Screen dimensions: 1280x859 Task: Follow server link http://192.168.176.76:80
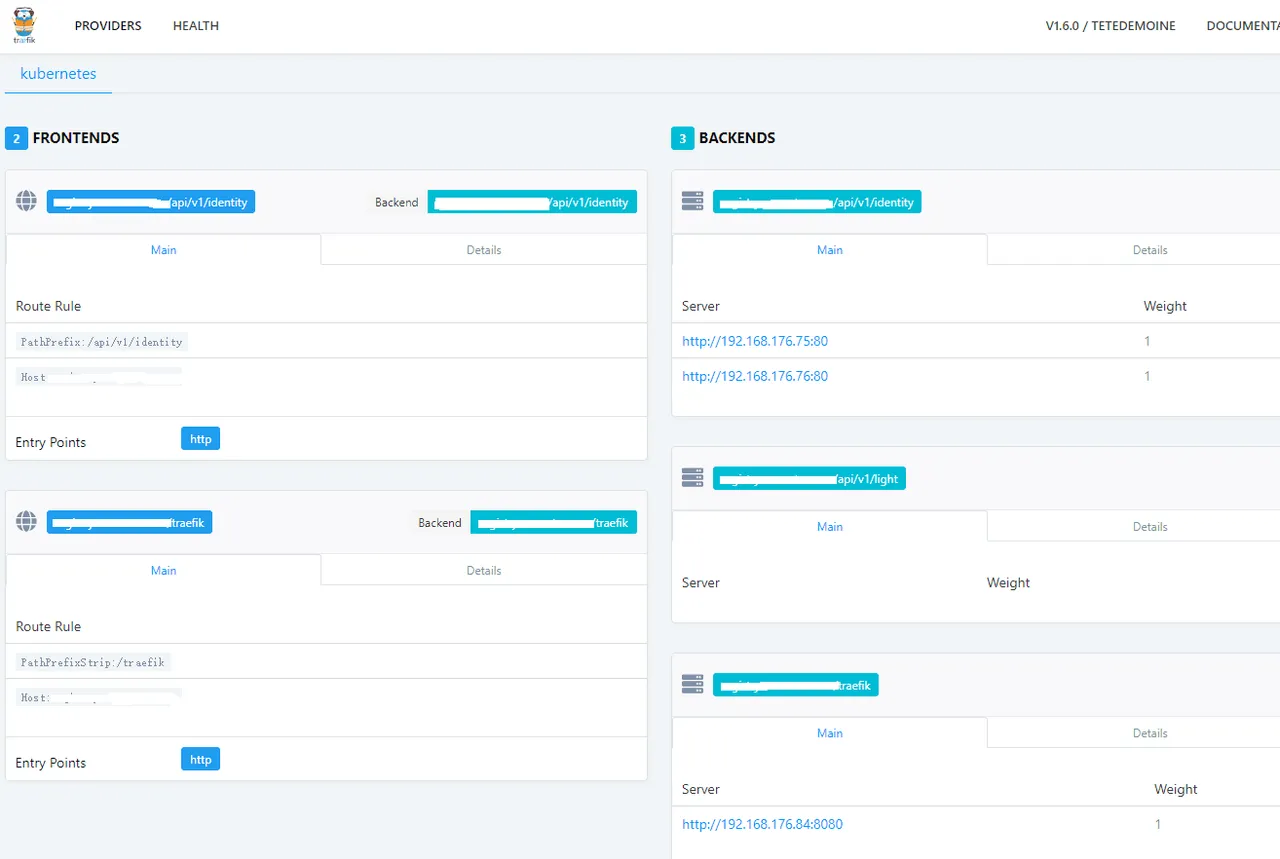[x=755, y=376]
